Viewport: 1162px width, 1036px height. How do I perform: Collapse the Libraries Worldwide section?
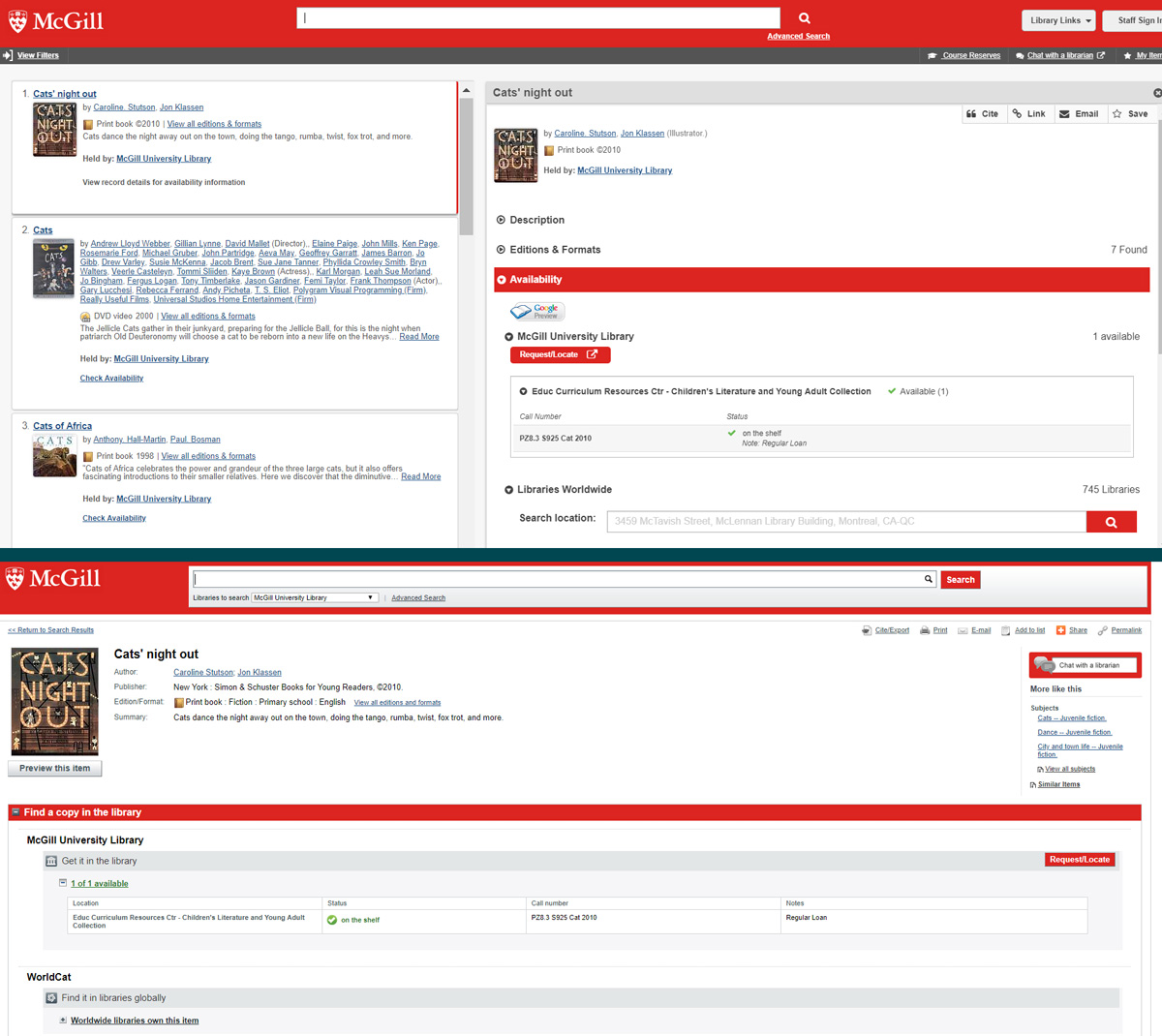tap(509, 490)
